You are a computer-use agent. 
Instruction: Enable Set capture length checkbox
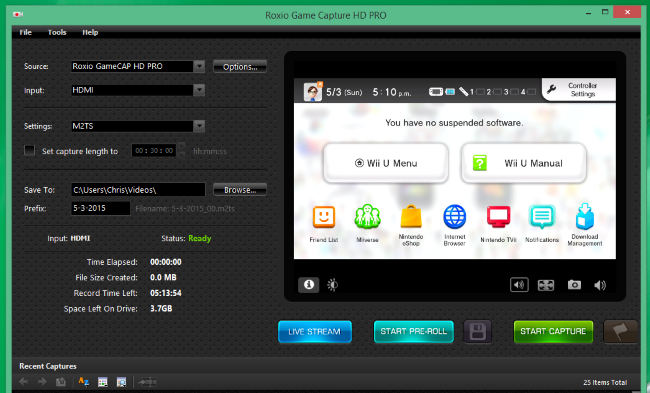[x=29, y=150]
